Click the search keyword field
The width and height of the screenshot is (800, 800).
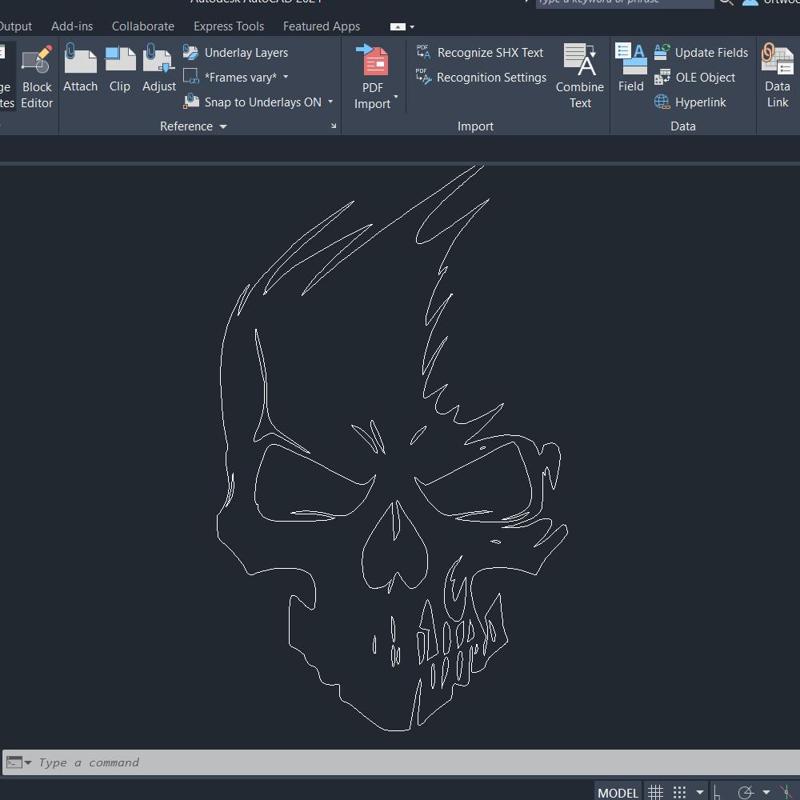[x=624, y=3]
